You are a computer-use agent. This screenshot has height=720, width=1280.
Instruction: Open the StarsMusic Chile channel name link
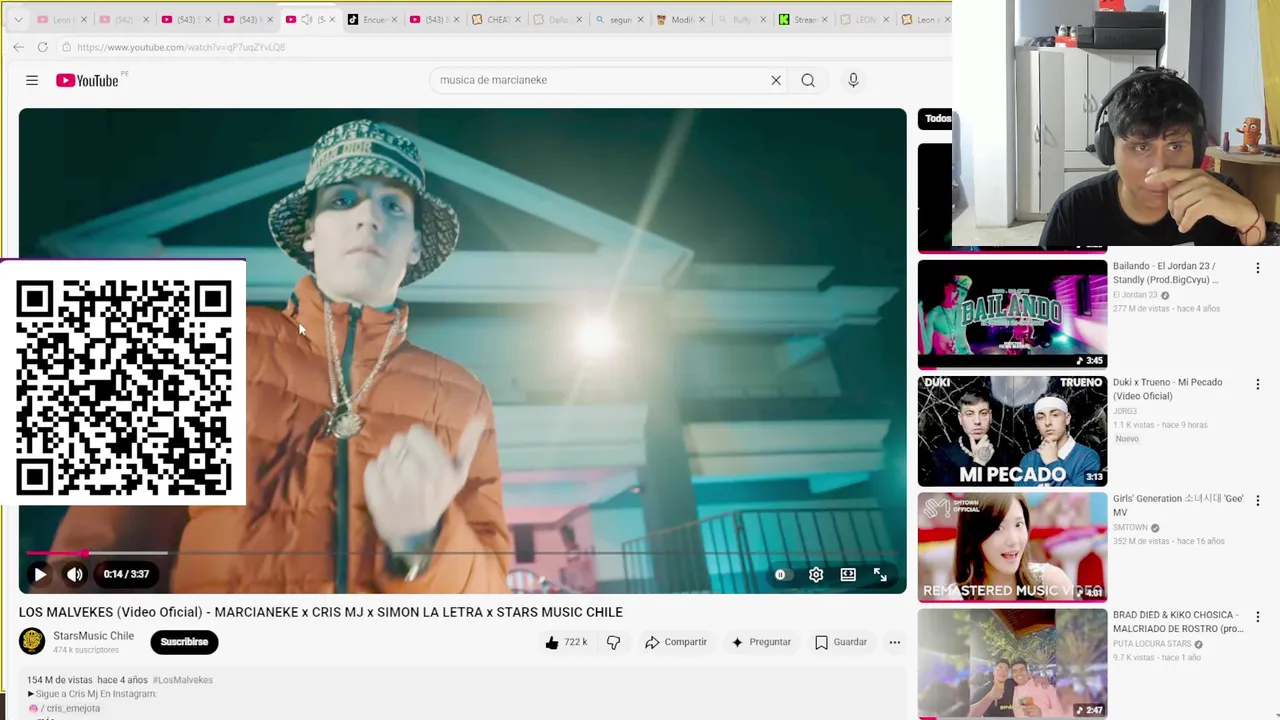tap(93, 636)
